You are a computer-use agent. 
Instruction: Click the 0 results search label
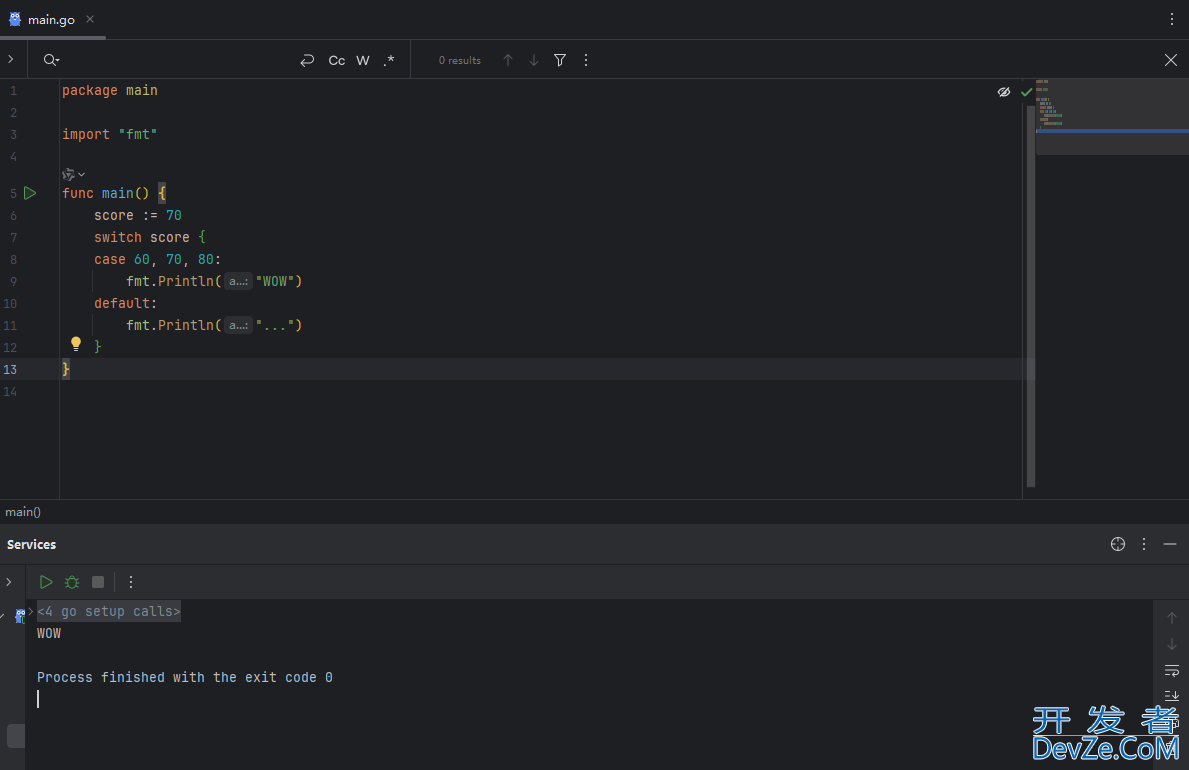tap(460, 61)
